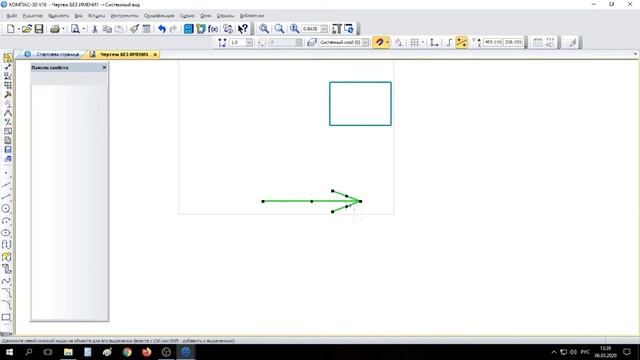This screenshot has width=640, height=360.
Task: Open the Specification menu
Action: coord(159,16)
